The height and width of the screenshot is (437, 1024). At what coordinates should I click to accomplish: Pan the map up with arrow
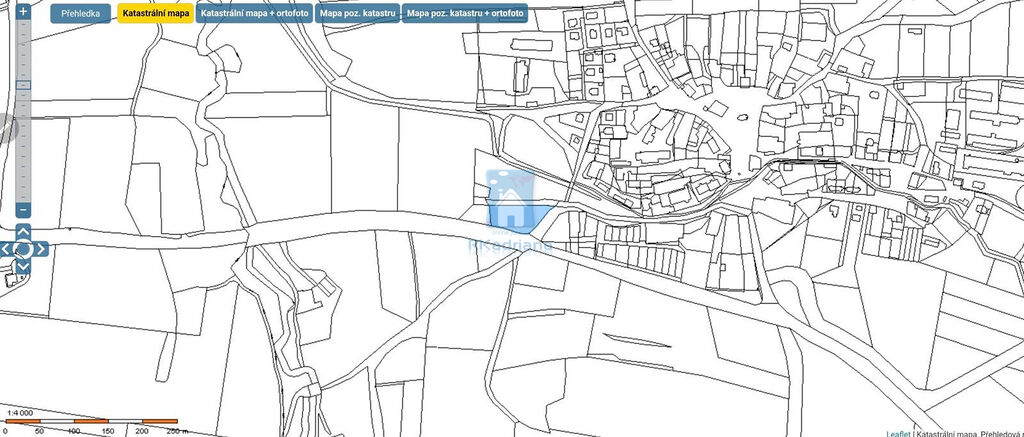(24, 232)
